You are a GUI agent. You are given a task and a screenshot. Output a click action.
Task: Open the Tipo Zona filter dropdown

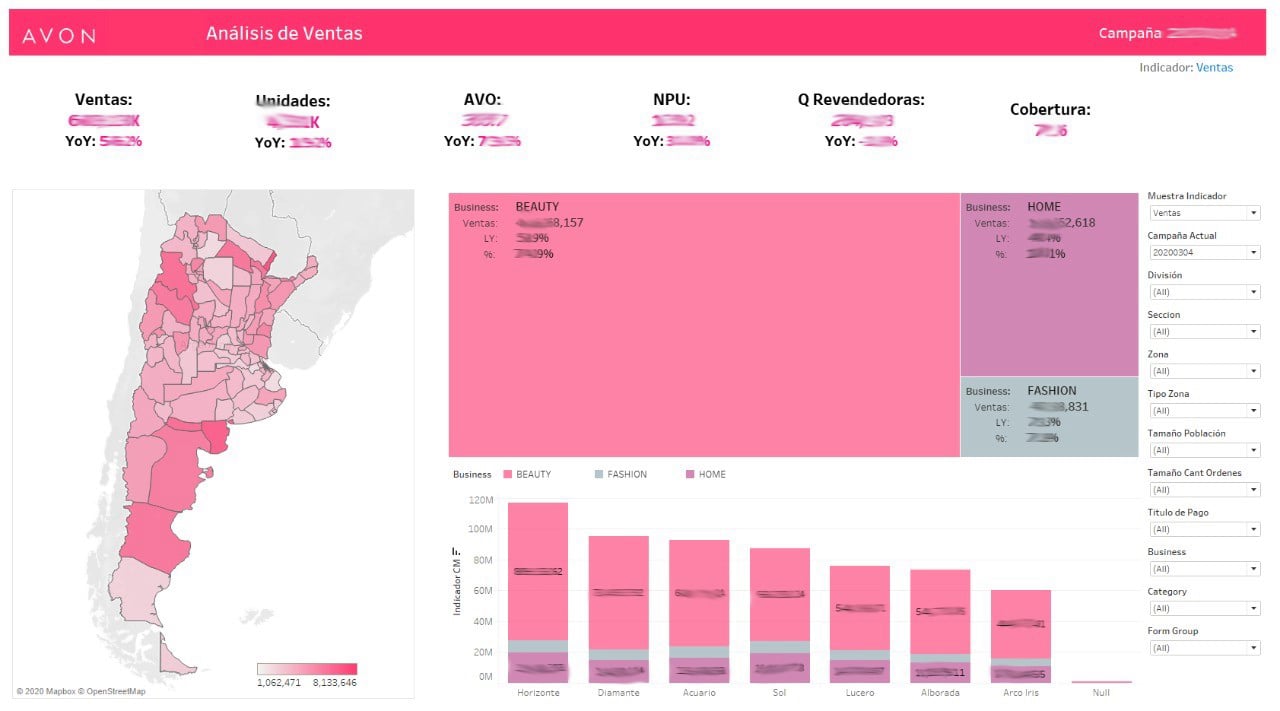1204,410
